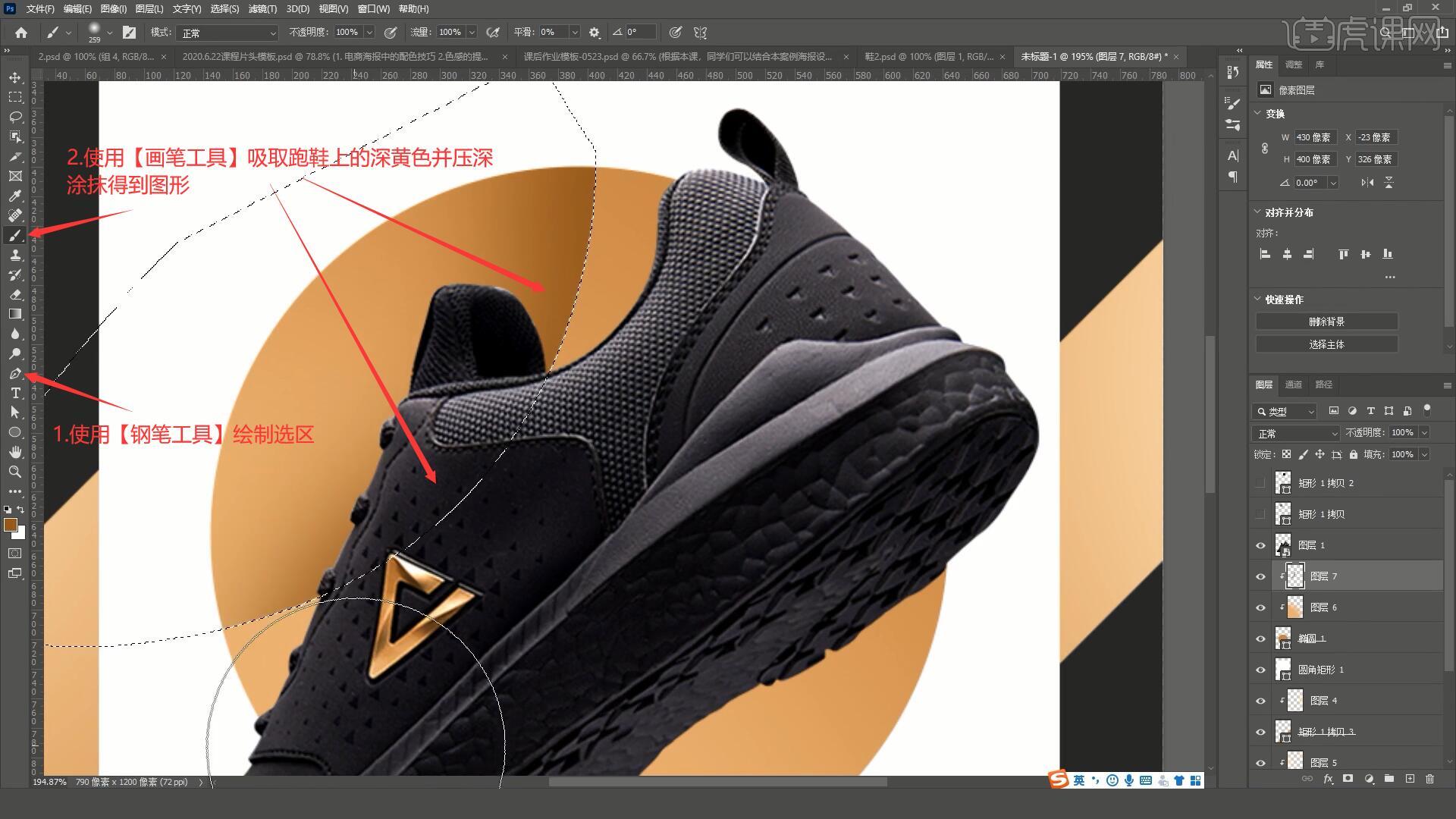Select the Rectangular Marquee tool
The image size is (1456, 819).
pos(15,97)
